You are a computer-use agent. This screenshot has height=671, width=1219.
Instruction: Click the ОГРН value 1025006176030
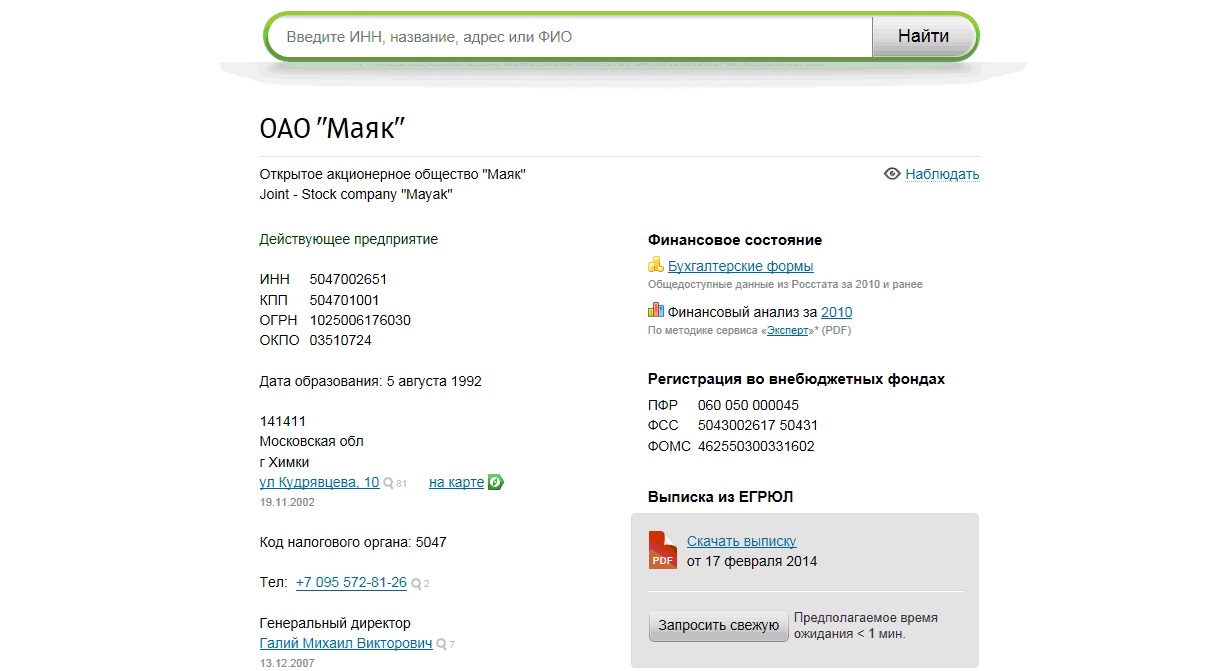tap(360, 320)
